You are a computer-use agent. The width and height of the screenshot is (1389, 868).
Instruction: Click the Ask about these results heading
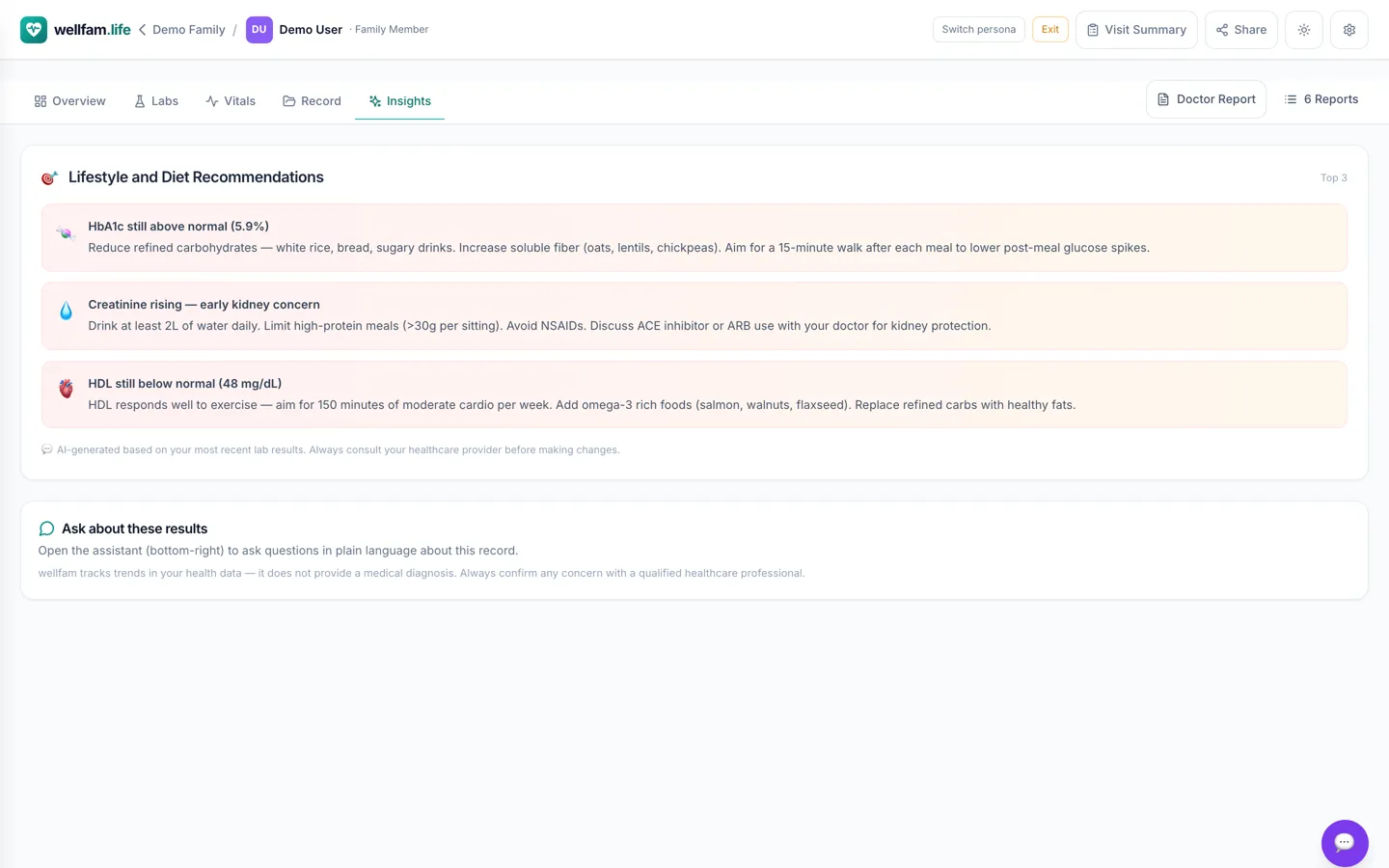coord(134,529)
